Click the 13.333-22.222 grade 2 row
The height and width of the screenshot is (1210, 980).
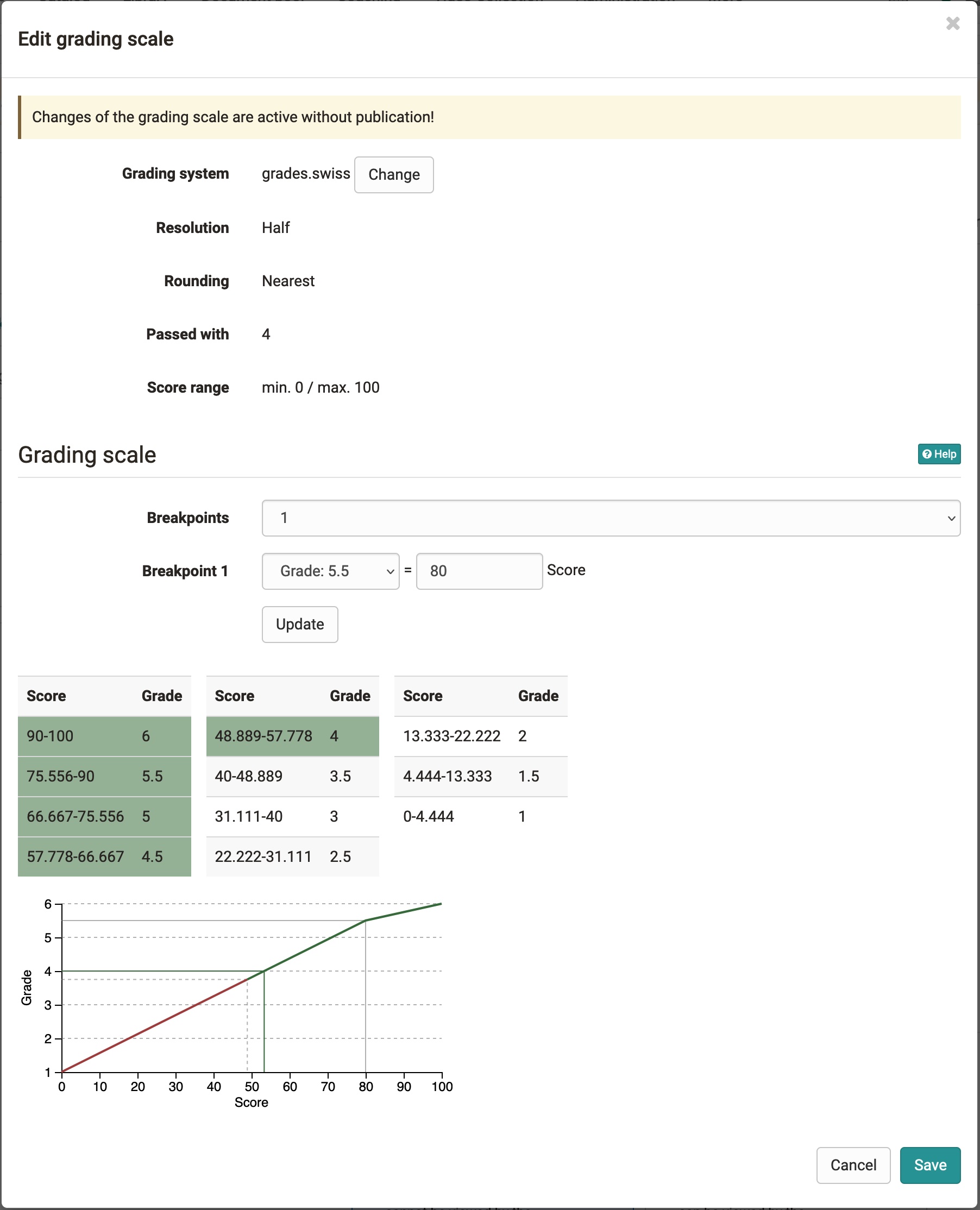point(480,736)
